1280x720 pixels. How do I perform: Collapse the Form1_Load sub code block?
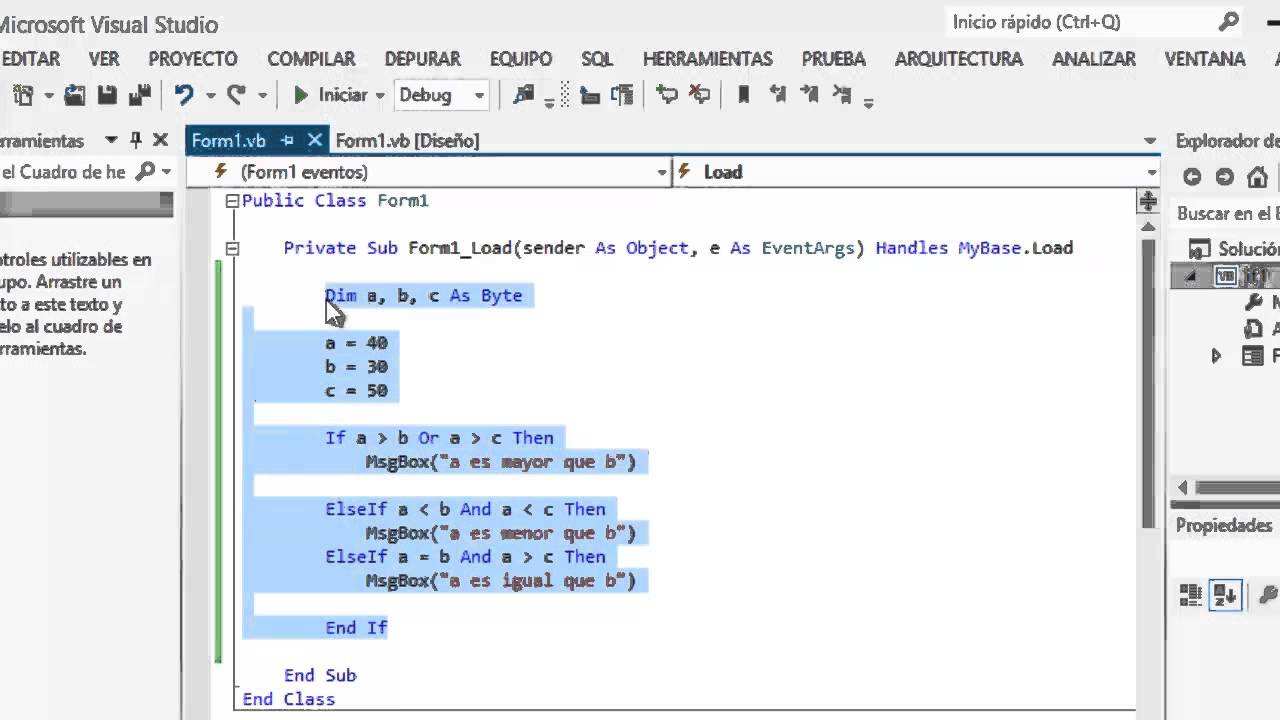232,248
